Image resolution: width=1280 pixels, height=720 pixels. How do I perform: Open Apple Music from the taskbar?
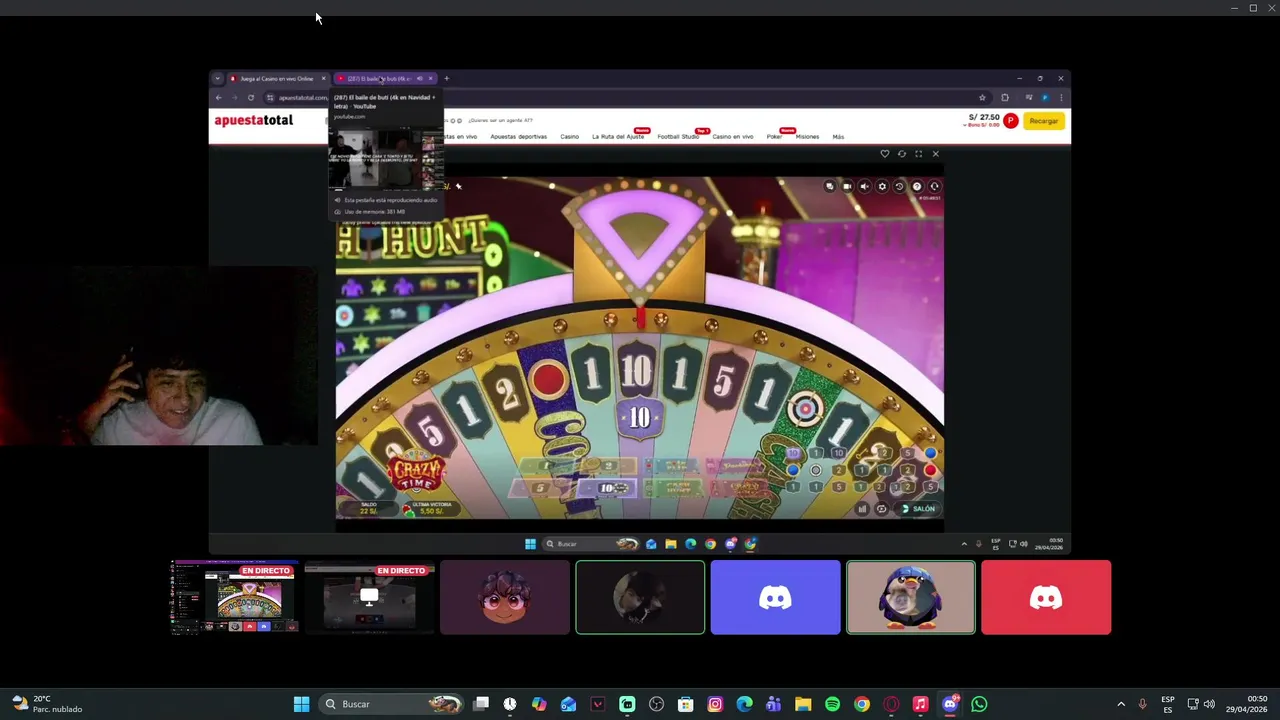pyautogui.click(x=921, y=704)
